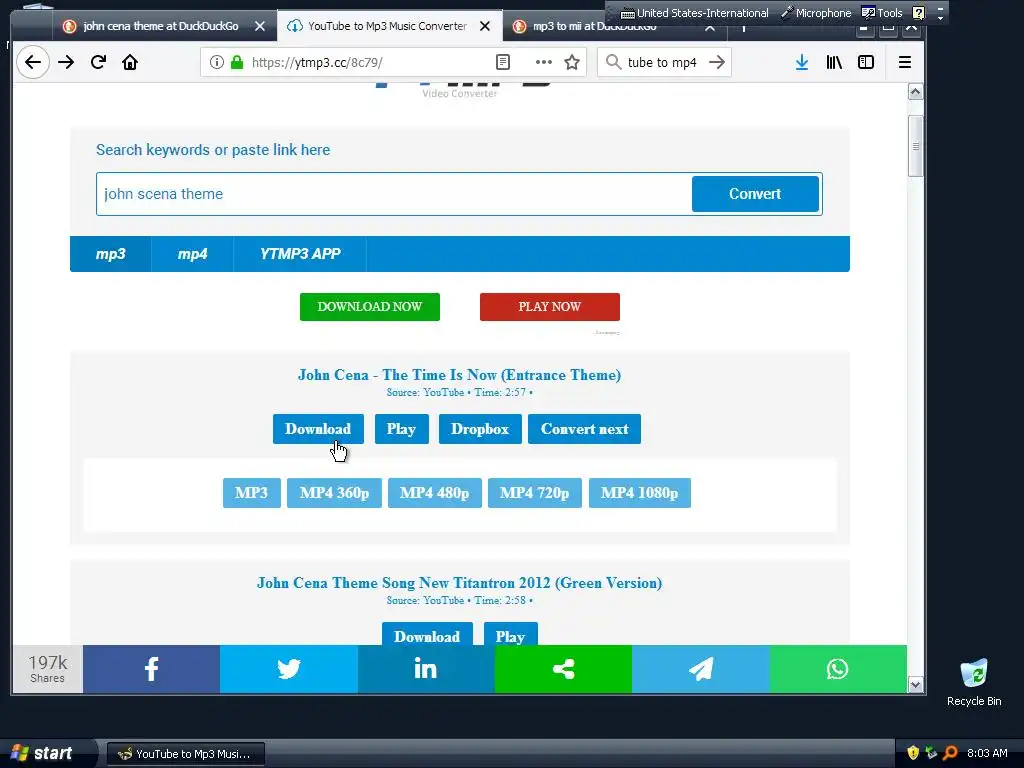
Task: Go back with the browser back arrow
Action: (33, 62)
